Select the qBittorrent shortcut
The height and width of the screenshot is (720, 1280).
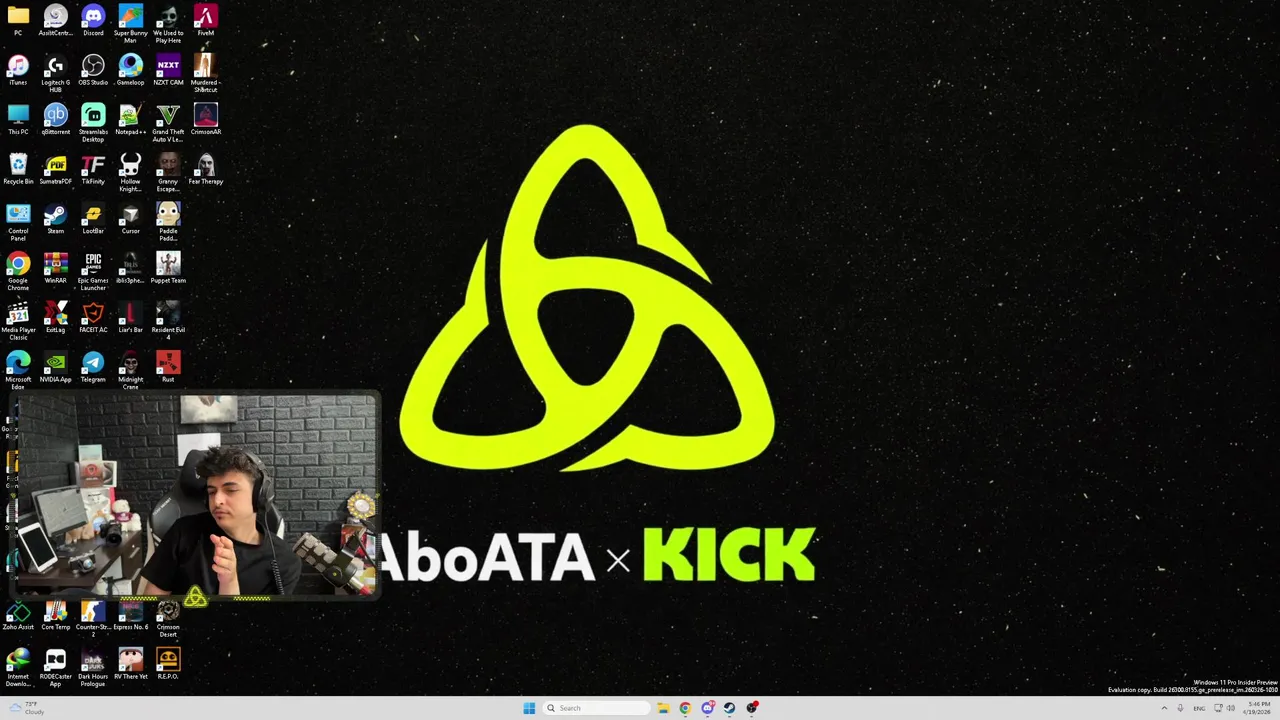(x=55, y=119)
